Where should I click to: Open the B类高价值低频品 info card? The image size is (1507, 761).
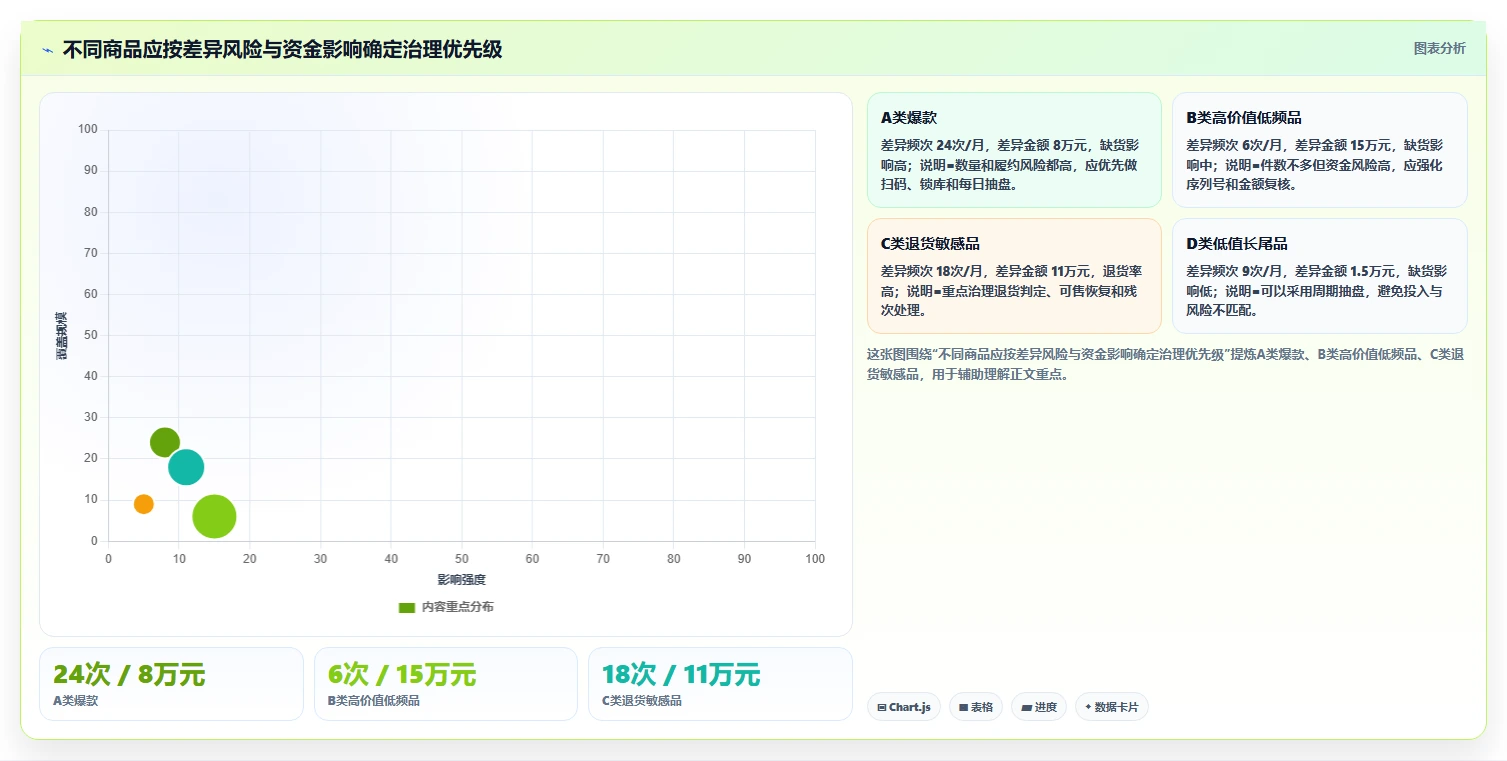pyautogui.click(x=1319, y=150)
